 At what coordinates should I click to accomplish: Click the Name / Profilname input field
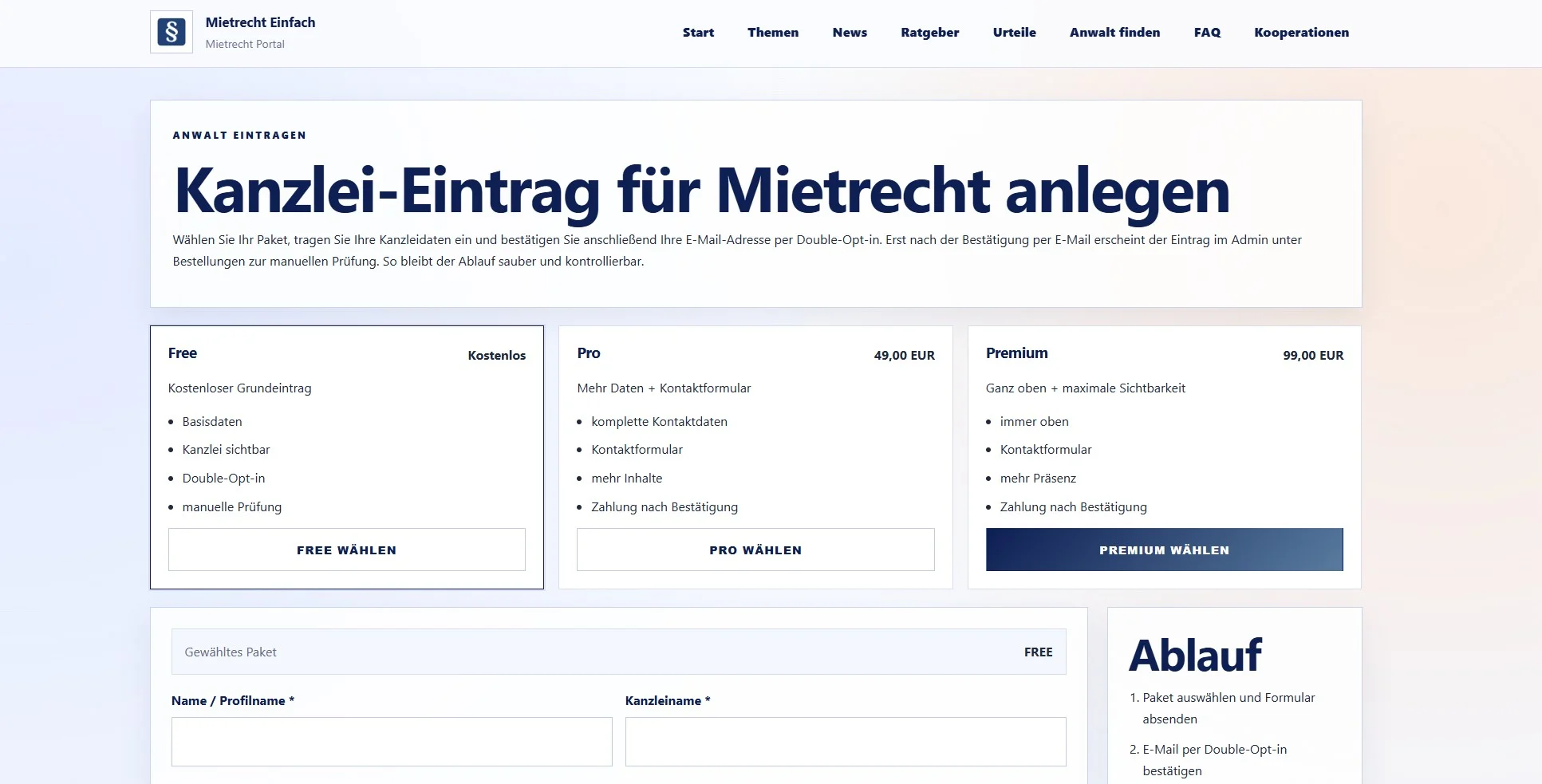[x=392, y=741]
